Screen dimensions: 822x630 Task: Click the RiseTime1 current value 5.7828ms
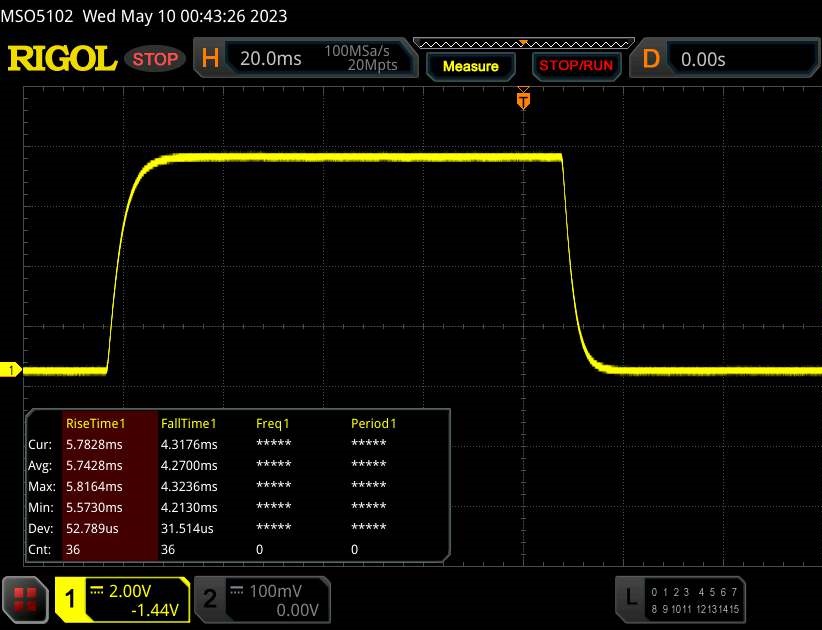[x=94, y=444]
